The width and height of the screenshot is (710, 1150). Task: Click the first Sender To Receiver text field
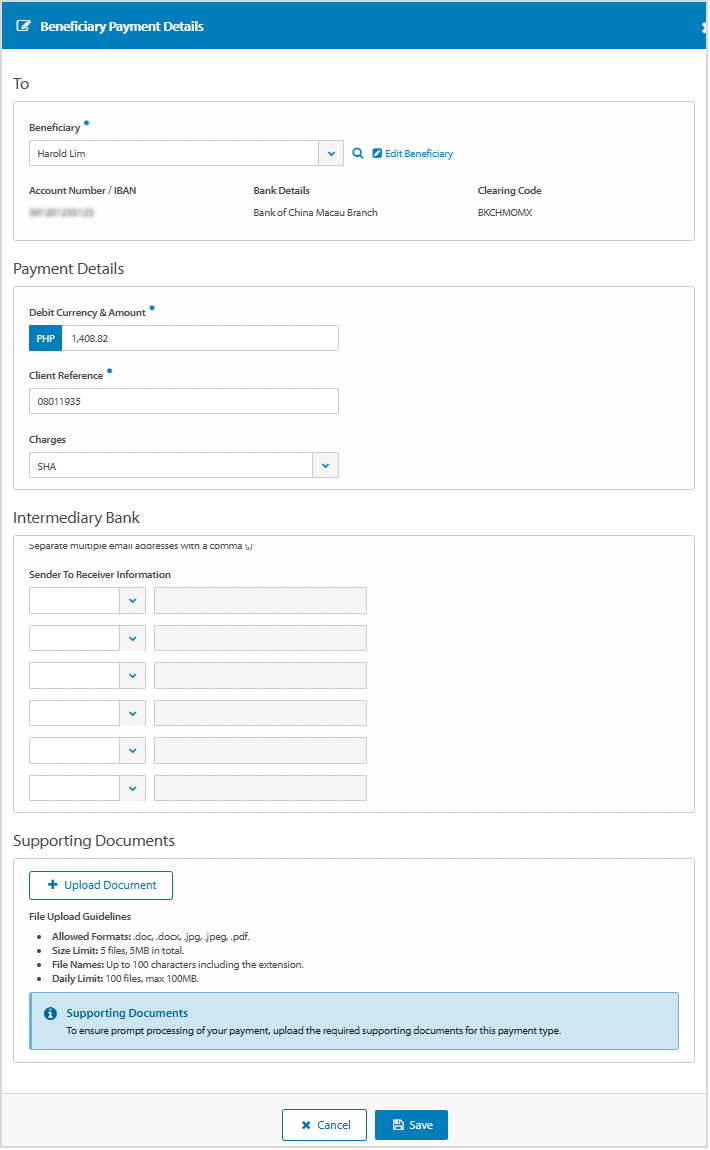[x=260, y=600]
